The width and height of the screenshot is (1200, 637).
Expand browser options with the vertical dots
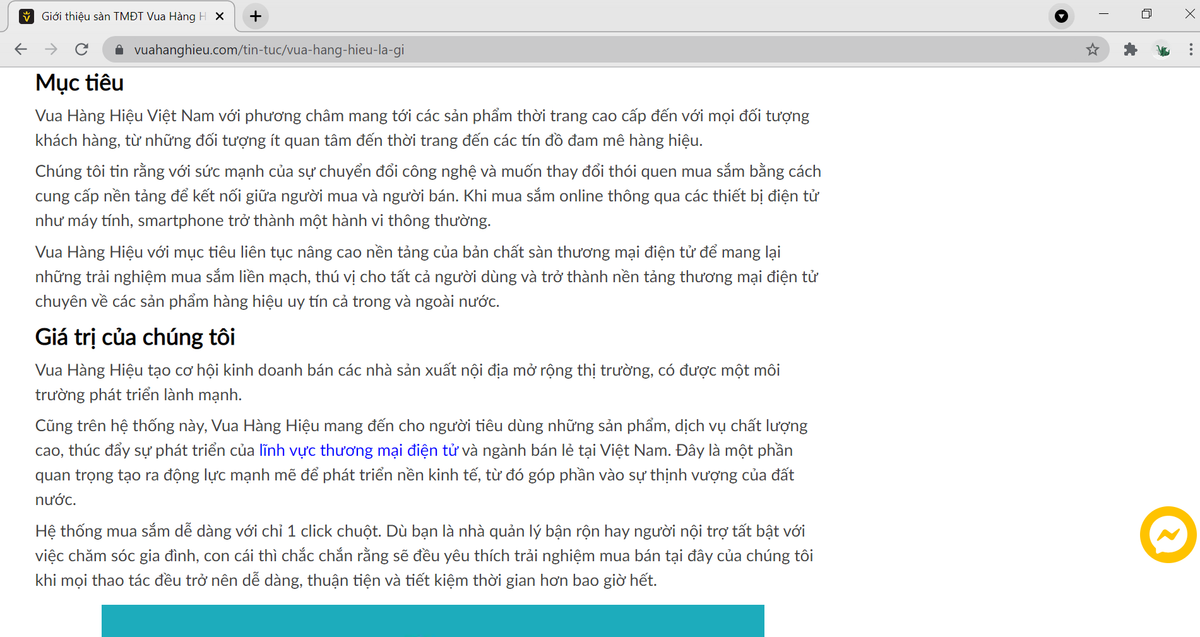tap(1191, 48)
